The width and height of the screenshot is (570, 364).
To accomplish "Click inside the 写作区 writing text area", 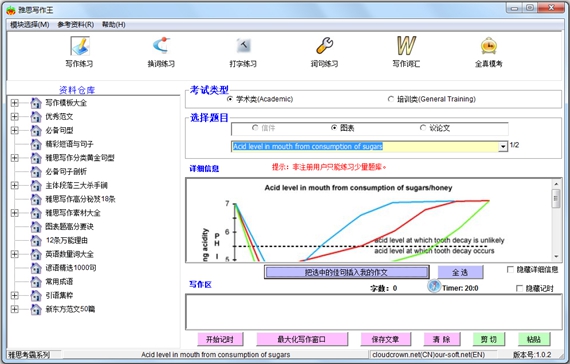I will [374, 312].
